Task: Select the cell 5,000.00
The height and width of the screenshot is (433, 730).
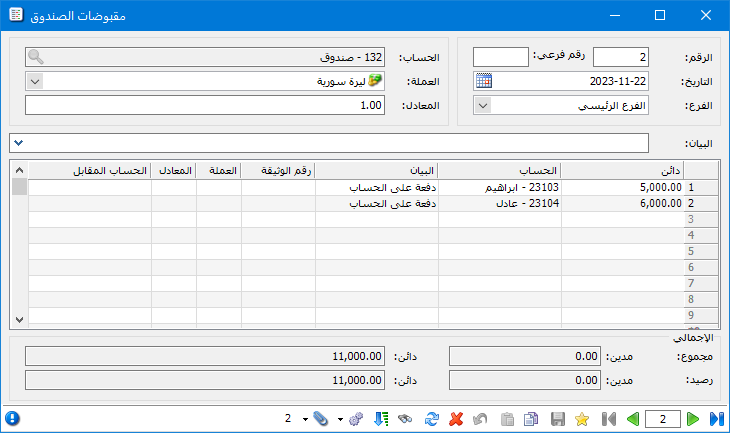Action: tap(622, 188)
